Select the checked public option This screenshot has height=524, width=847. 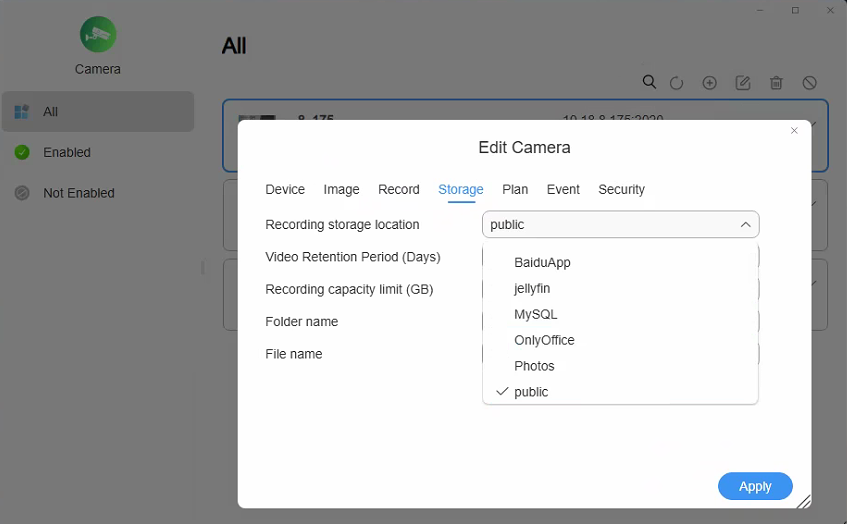tap(531, 392)
